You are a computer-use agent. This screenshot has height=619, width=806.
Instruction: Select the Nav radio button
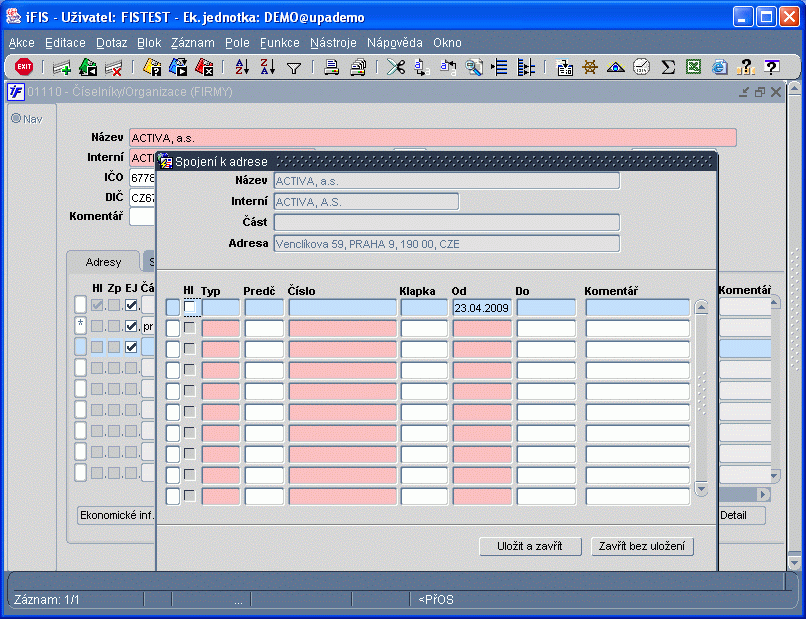click(16, 118)
